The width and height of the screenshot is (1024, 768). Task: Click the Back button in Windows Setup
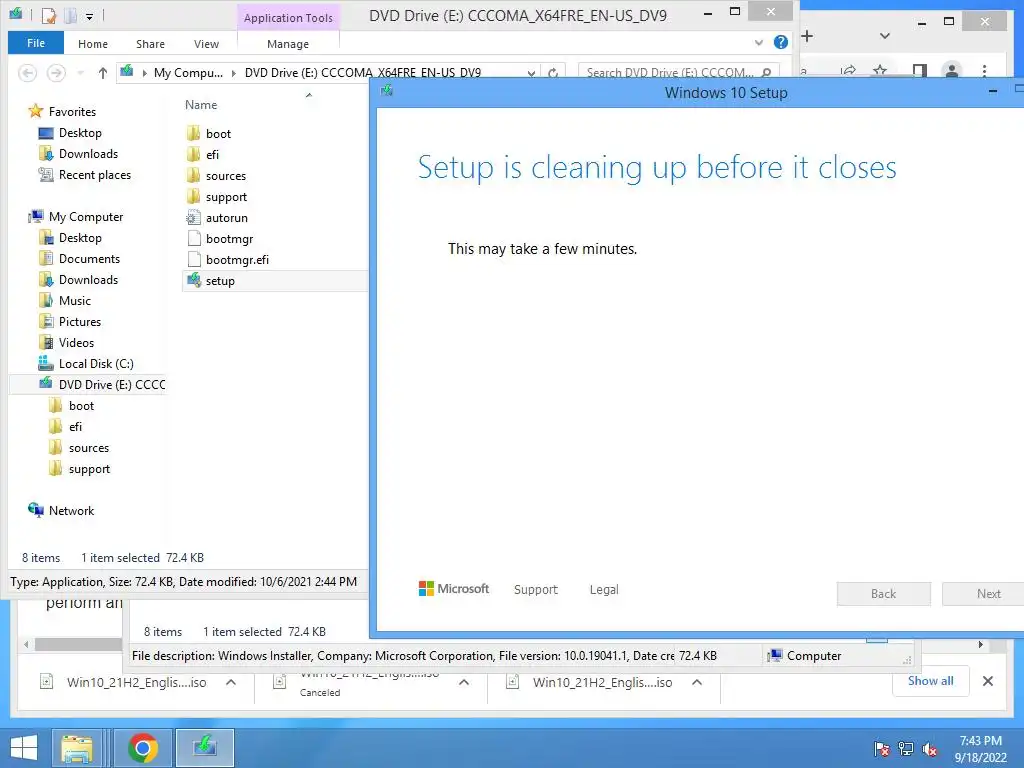pos(884,594)
